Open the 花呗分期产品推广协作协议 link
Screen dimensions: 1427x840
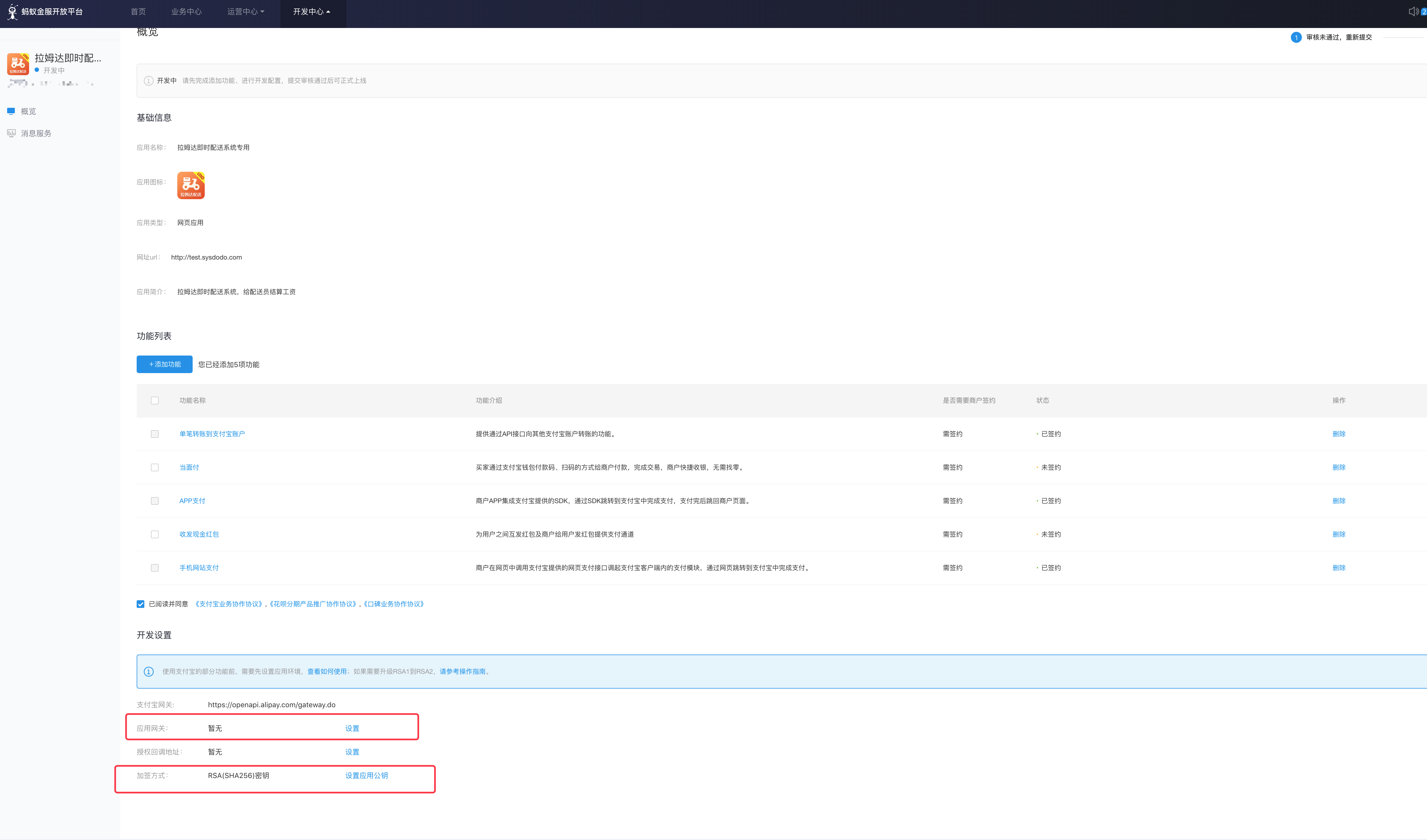[x=313, y=604]
